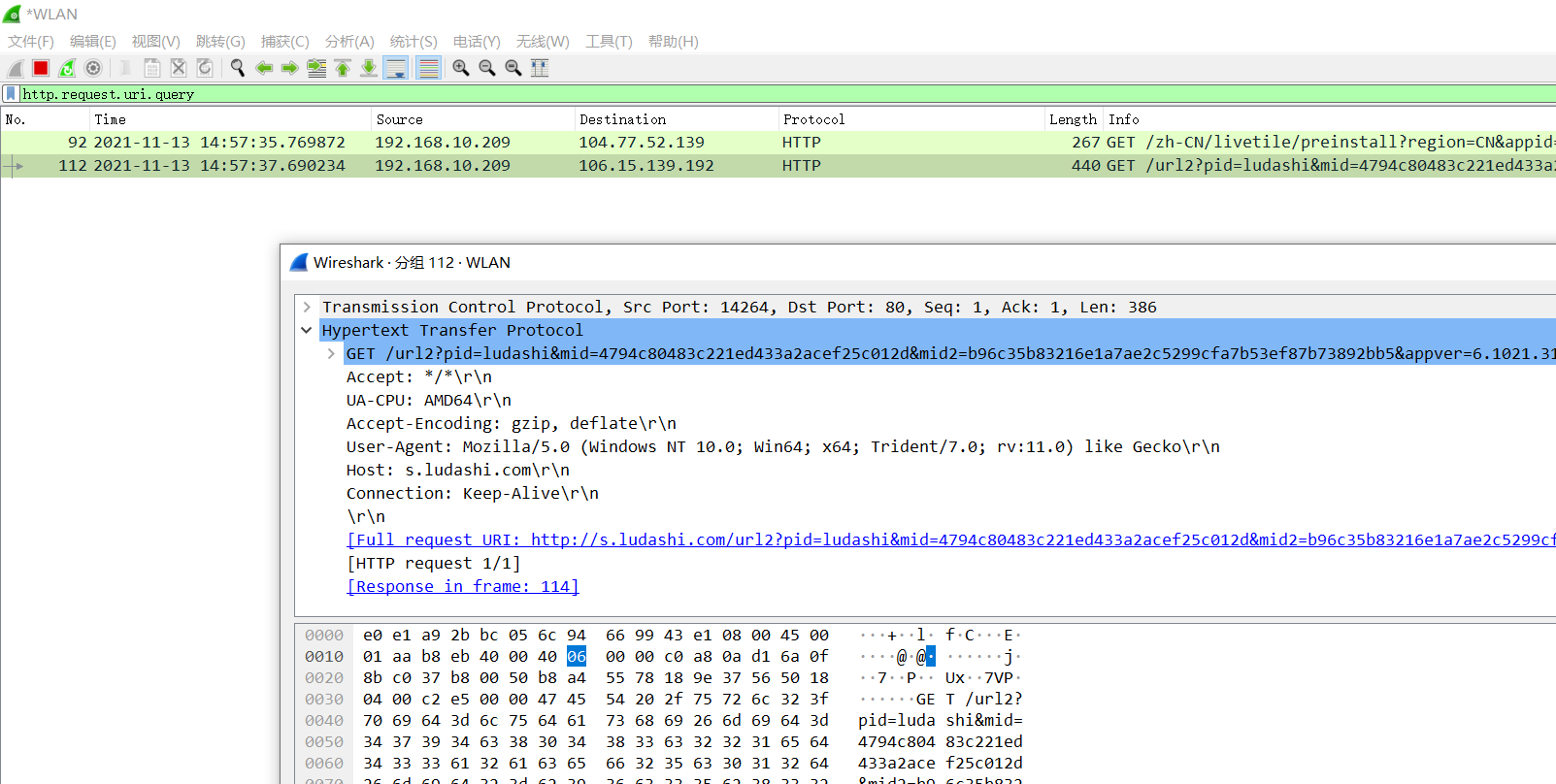Click hex offset 0030 row
Screen dimensions: 1556x784
(324, 699)
